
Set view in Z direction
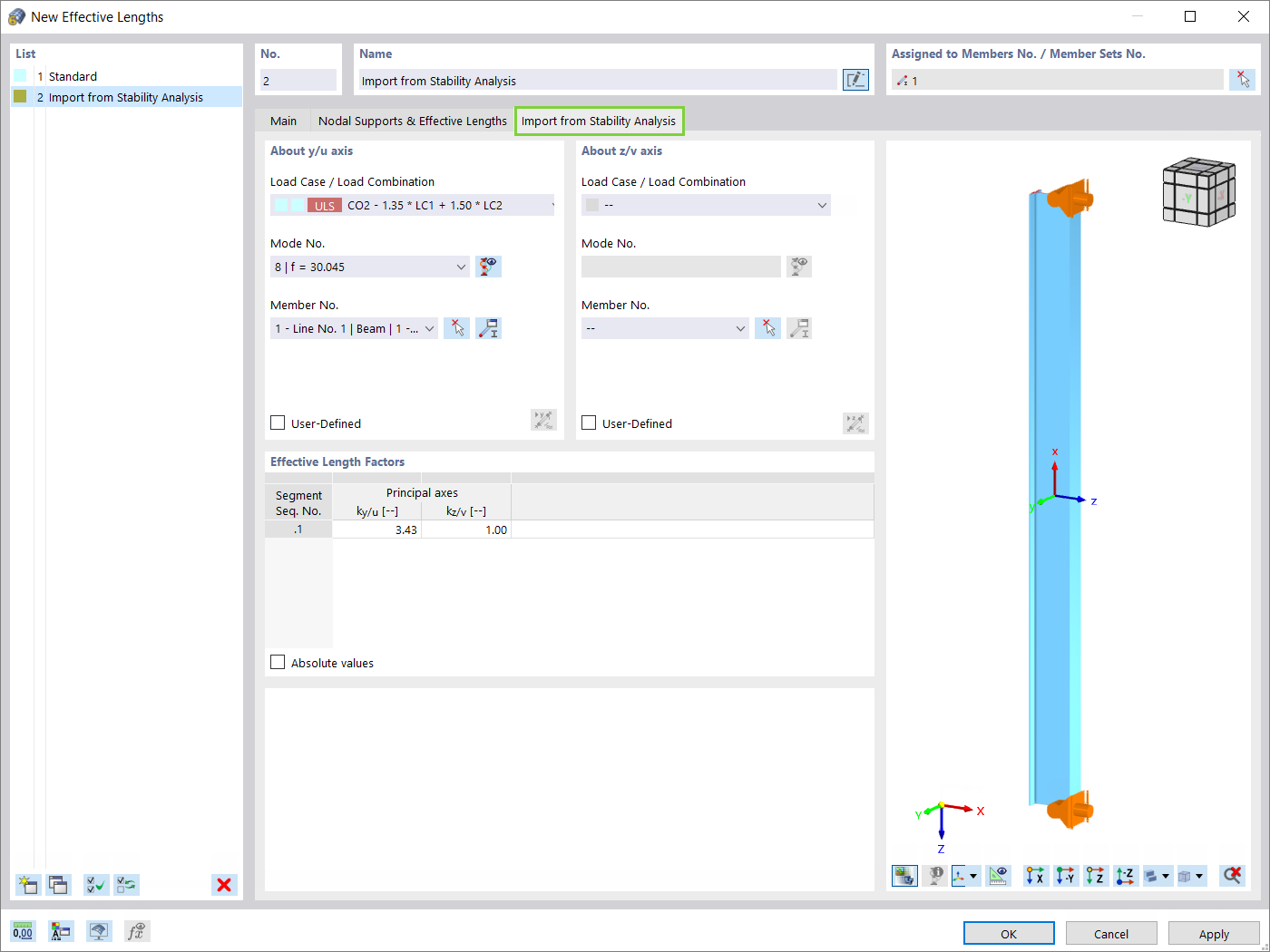pyautogui.click(x=1095, y=875)
